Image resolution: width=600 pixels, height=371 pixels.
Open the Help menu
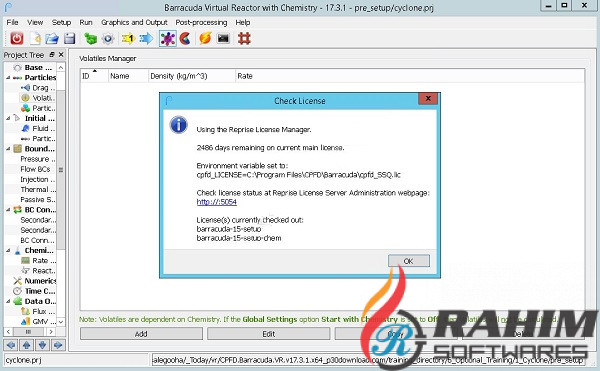tap(243, 23)
